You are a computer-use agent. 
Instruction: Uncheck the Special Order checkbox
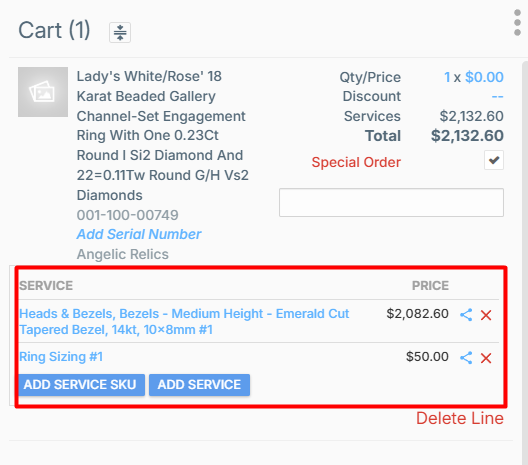pyautogui.click(x=494, y=160)
